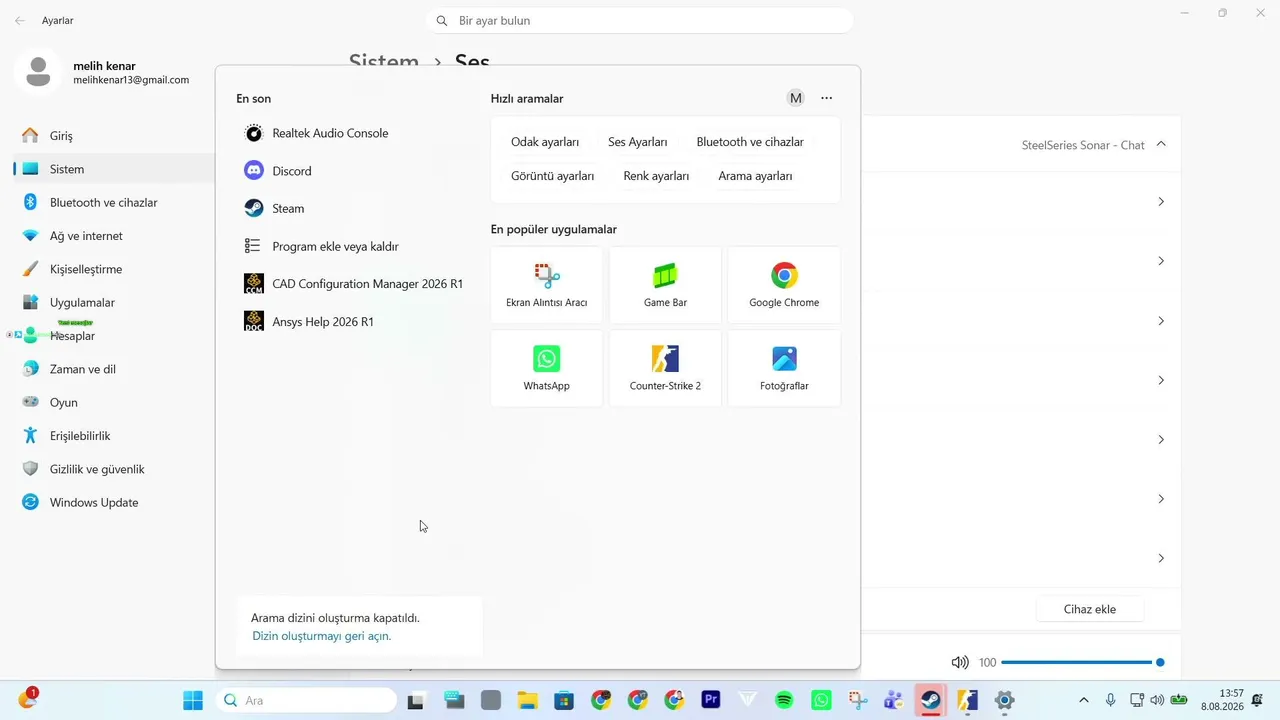Open Spotify from the taskbar
The width and height of the screenshot is (1280, 720).
click(x=785, y=700)
